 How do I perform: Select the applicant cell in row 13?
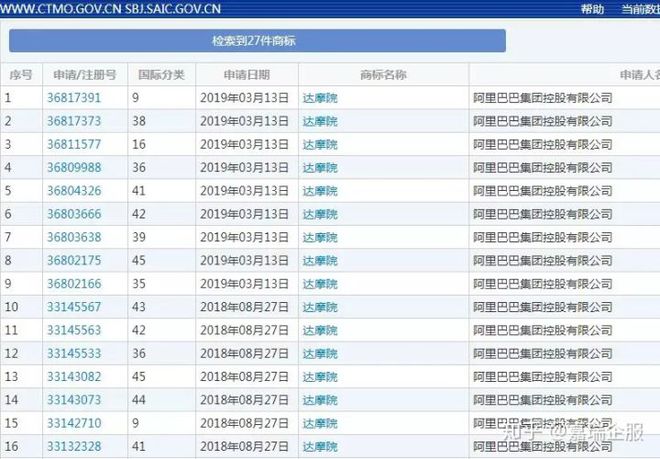(x=564, y=376)
